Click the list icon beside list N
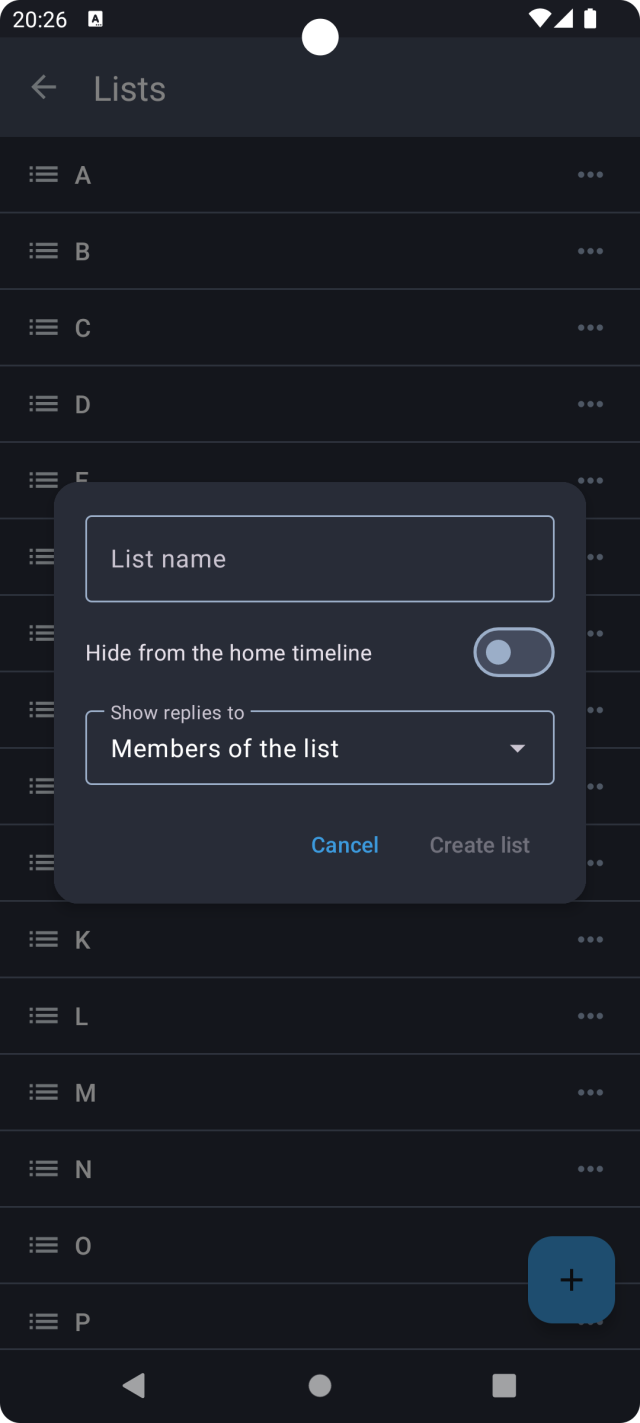This screenshot has width=640, height=1423. pyautogui.click(x=43, y=1168)
